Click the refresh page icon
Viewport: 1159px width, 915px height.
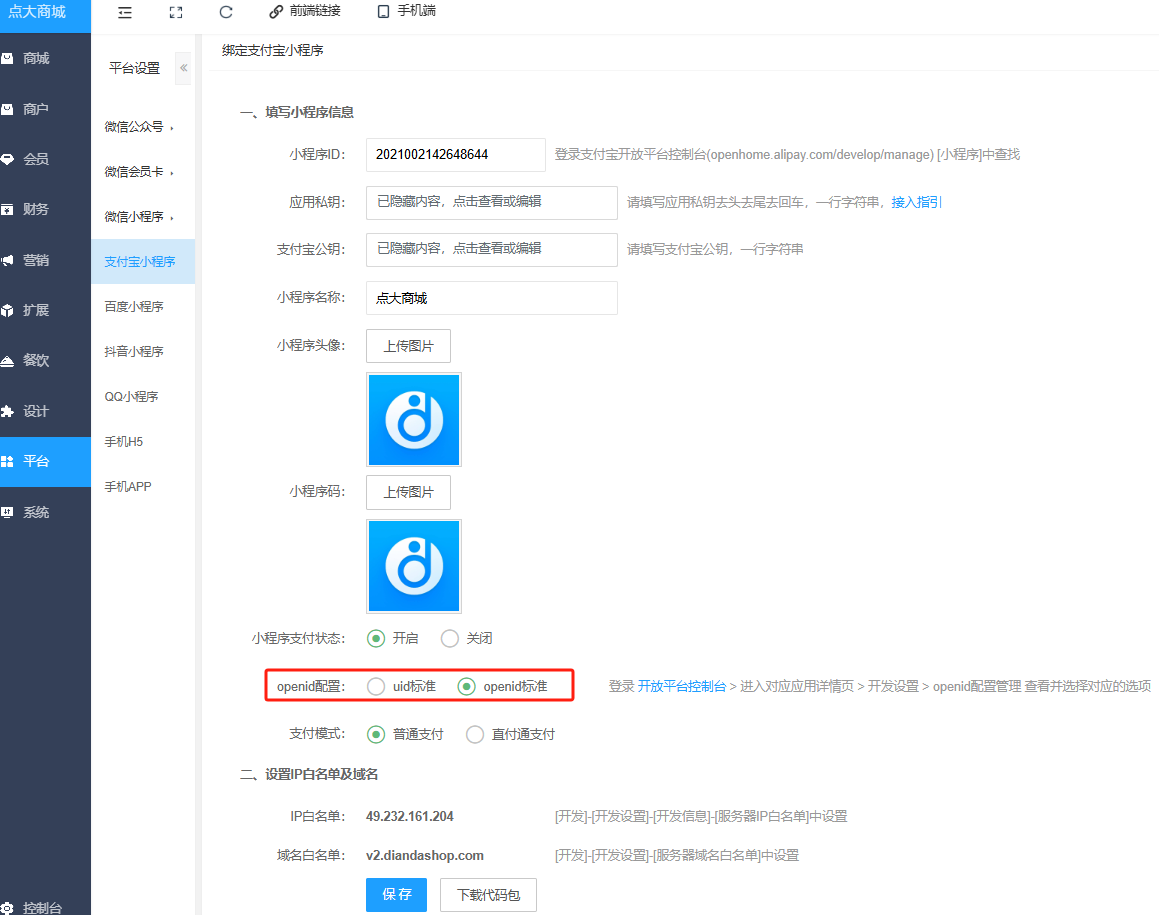tap(226, 12)
